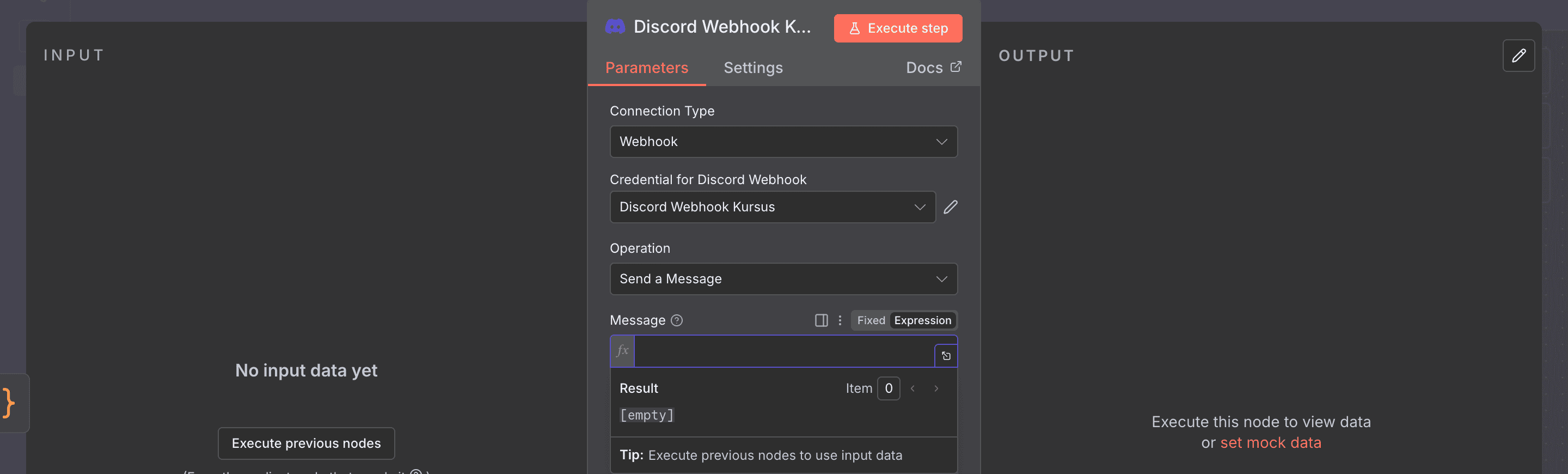Open the Connection Type Webhook dropdown
Screen dimensions: 1568x474
(783, 142)
